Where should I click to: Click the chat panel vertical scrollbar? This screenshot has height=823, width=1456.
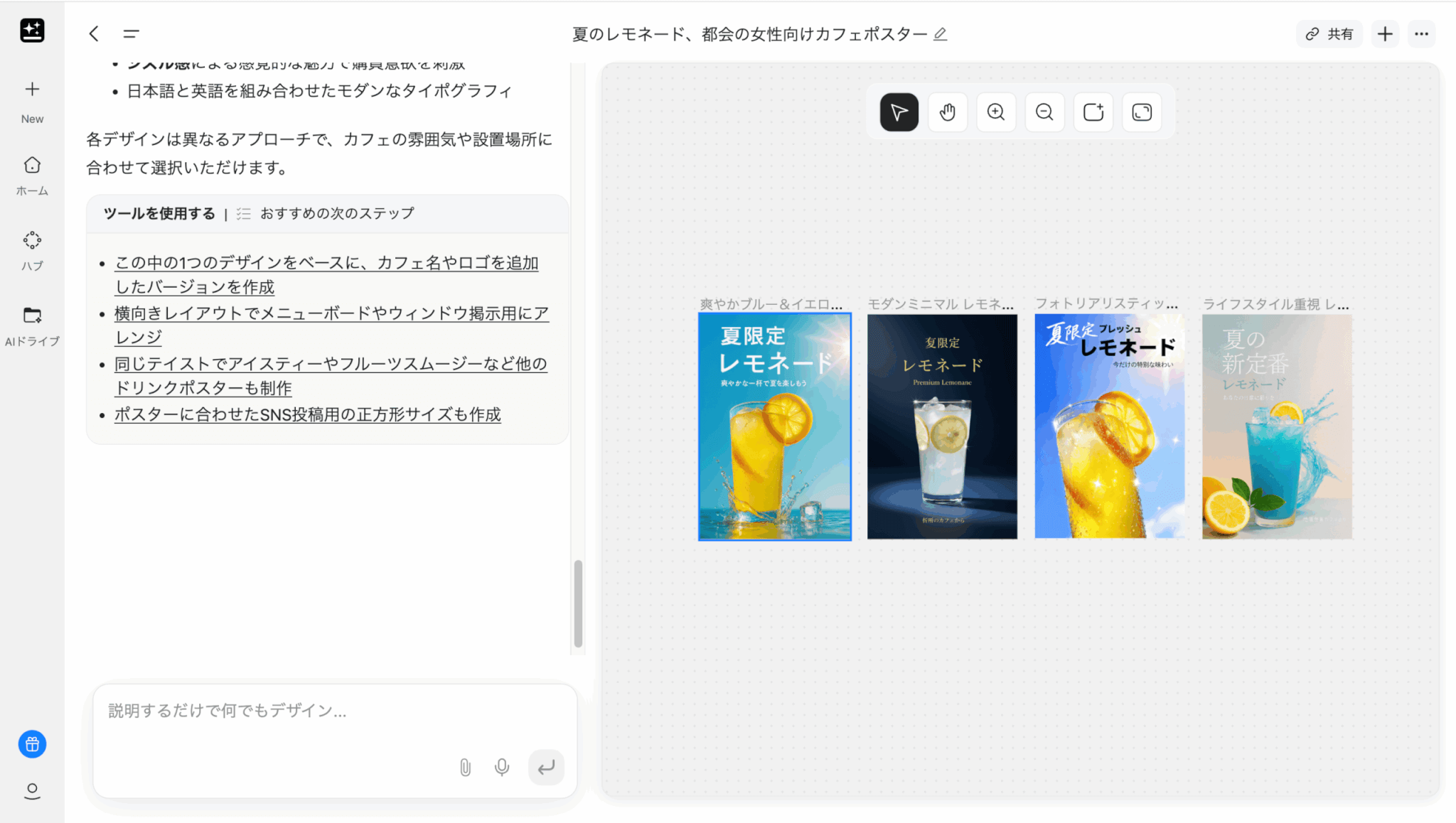pos(578,603)
